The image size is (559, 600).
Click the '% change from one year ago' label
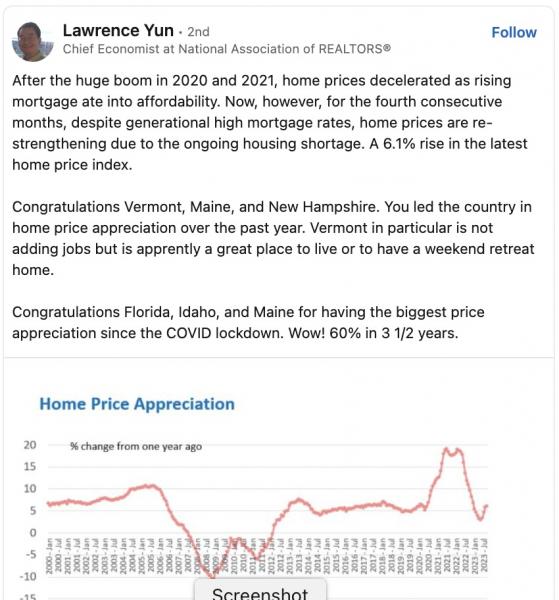136,447
